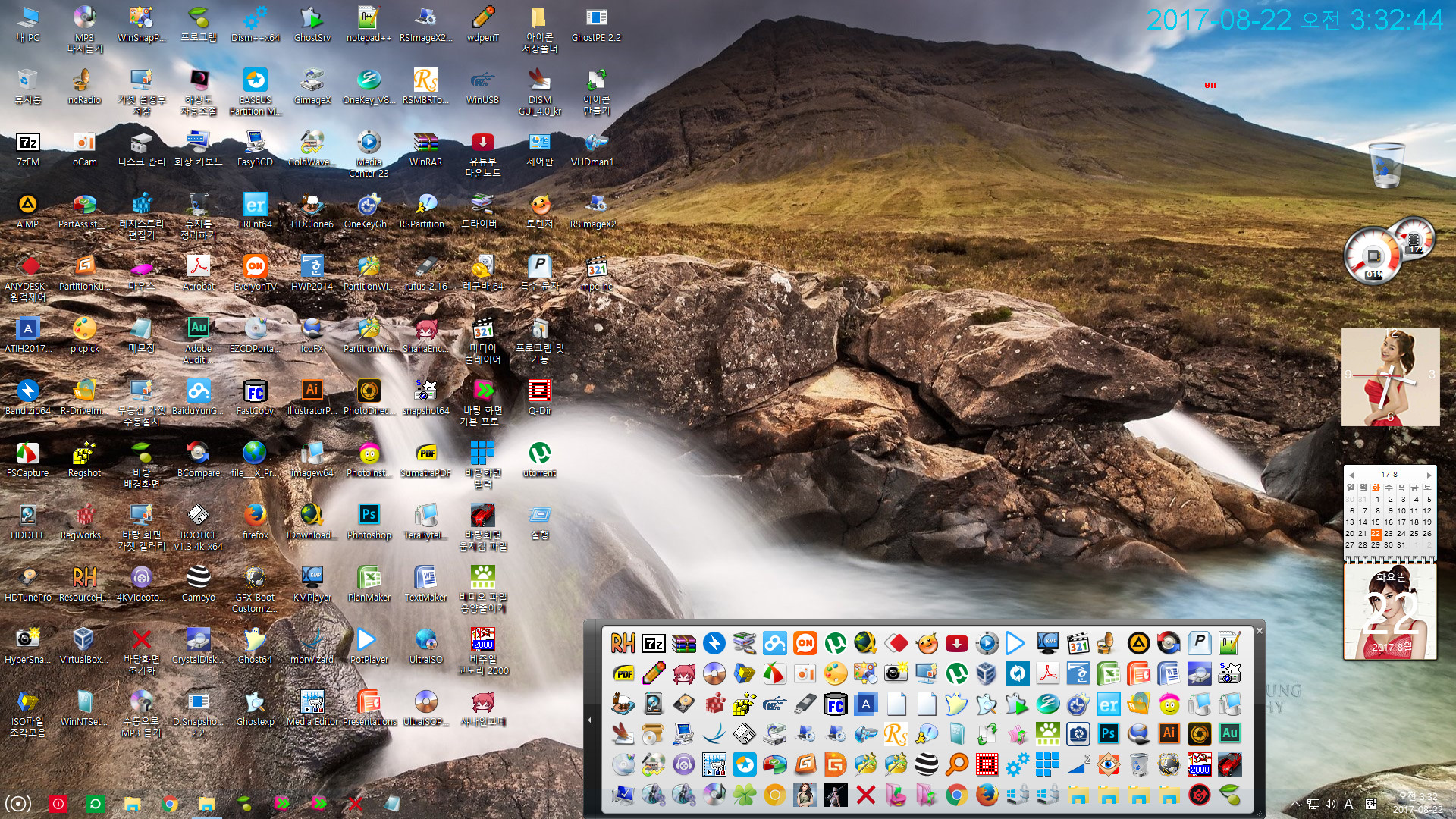Open Excel icon in launcher panel
The height and width of the screenshot is (819, 1456).
[x=1108, y=673]
